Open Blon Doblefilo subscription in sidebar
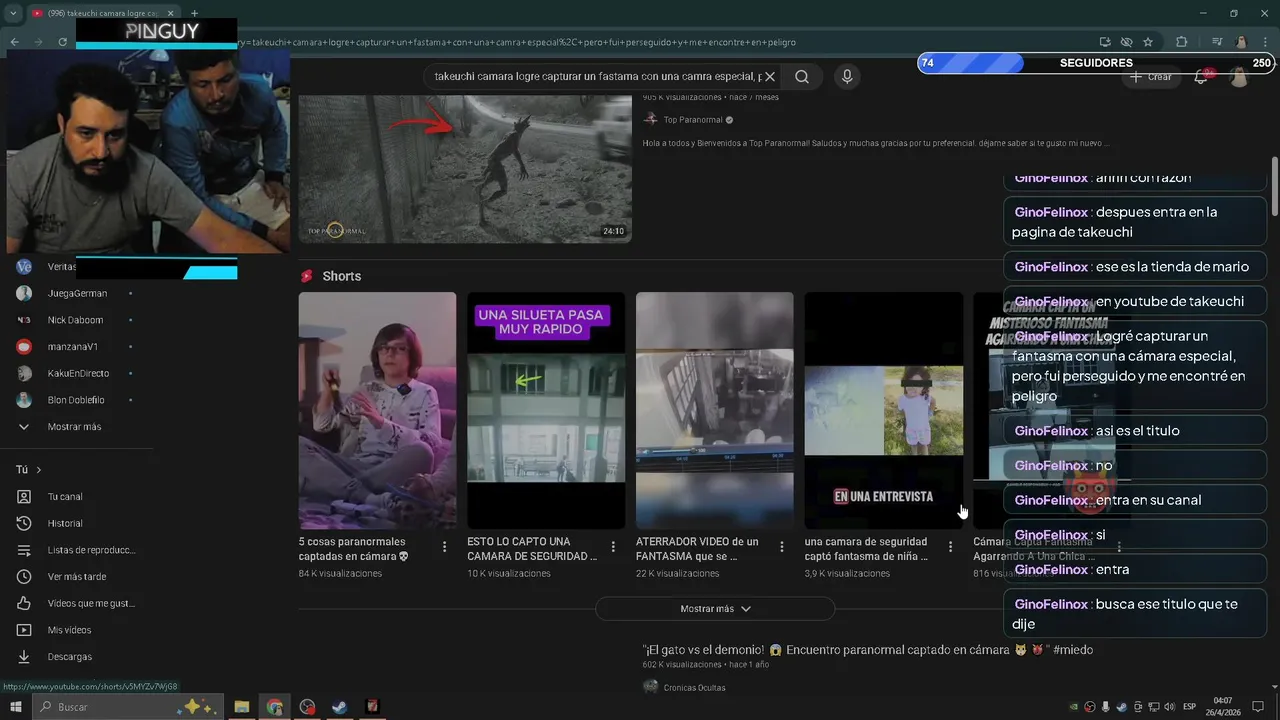 76,400
